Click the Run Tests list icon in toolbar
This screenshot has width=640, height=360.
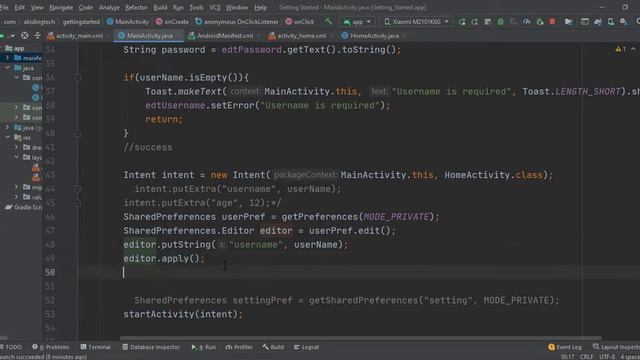pyautogui.click(x=487, y=22)
